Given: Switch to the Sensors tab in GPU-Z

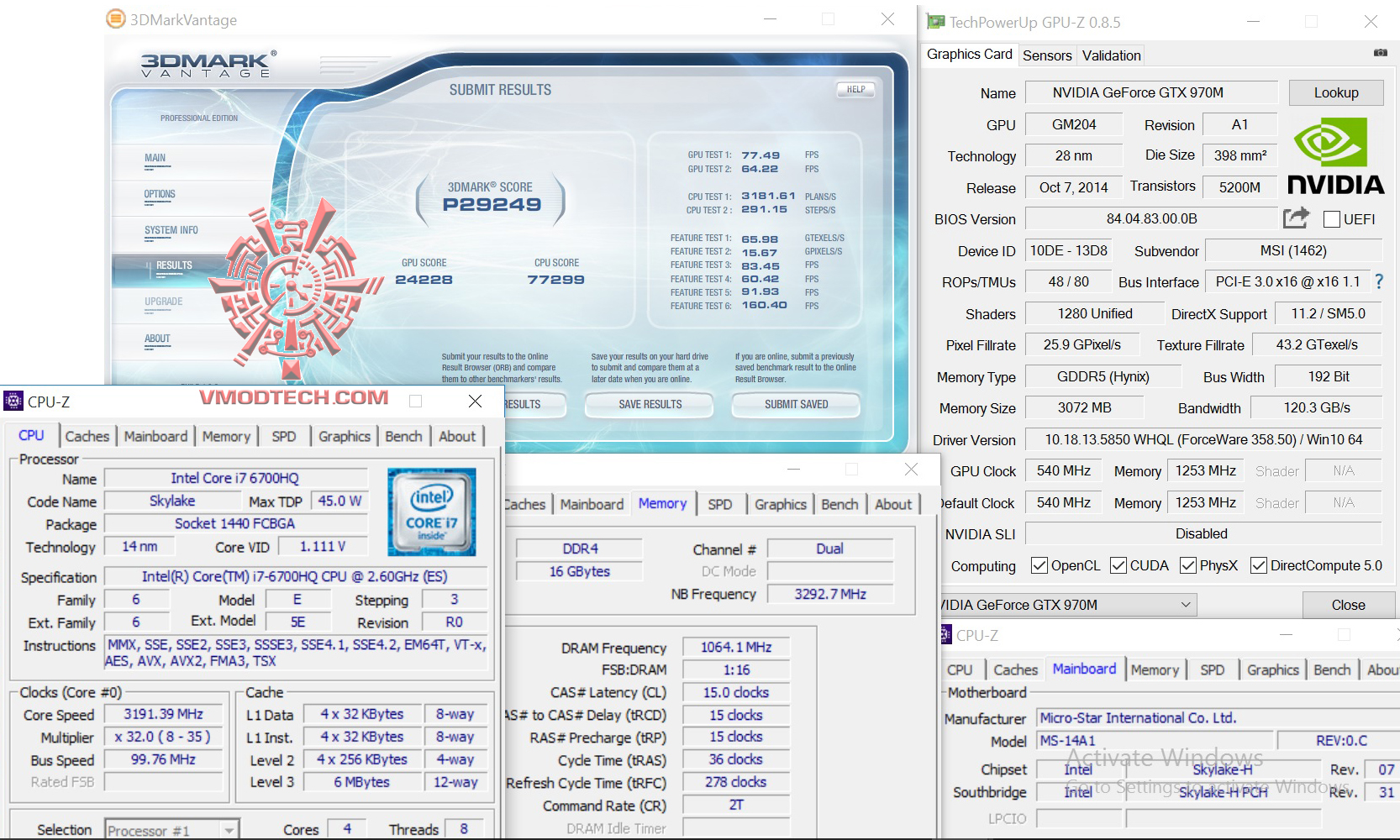Looking at the screenshot, I should tap(1047, 55).
